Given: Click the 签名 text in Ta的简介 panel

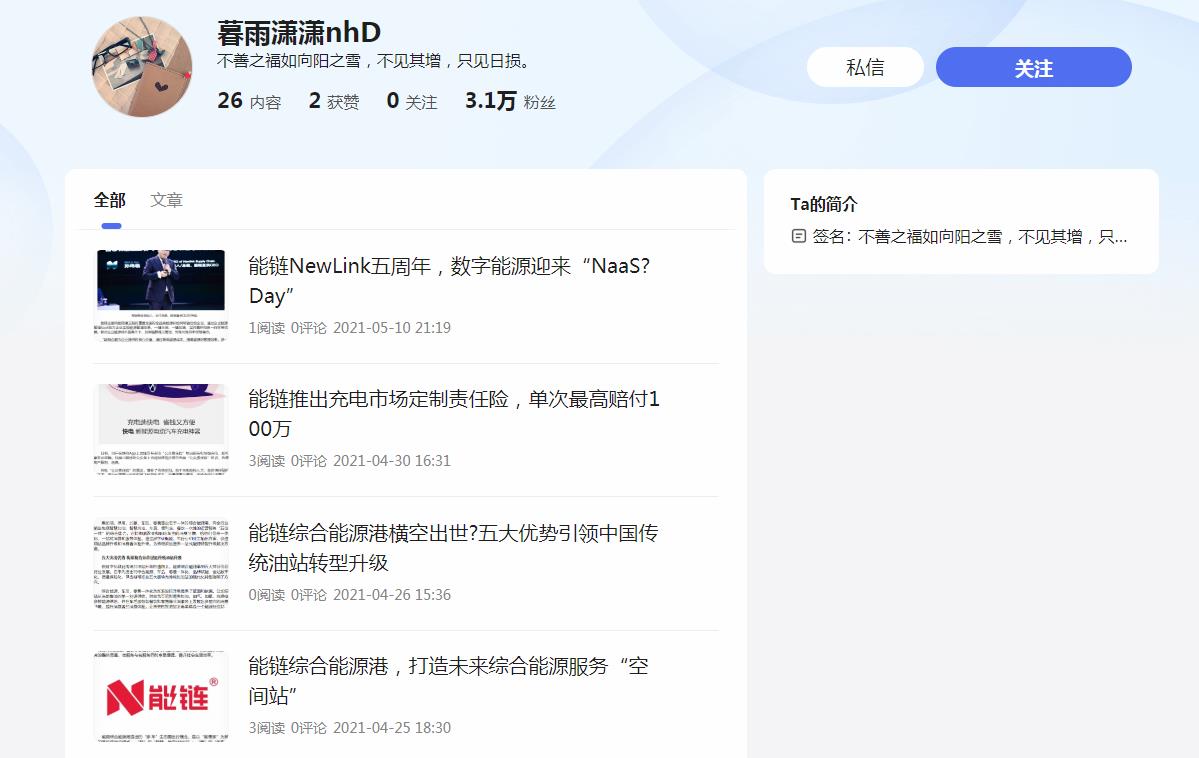Looking at the screenshot, I should [970, 237].
